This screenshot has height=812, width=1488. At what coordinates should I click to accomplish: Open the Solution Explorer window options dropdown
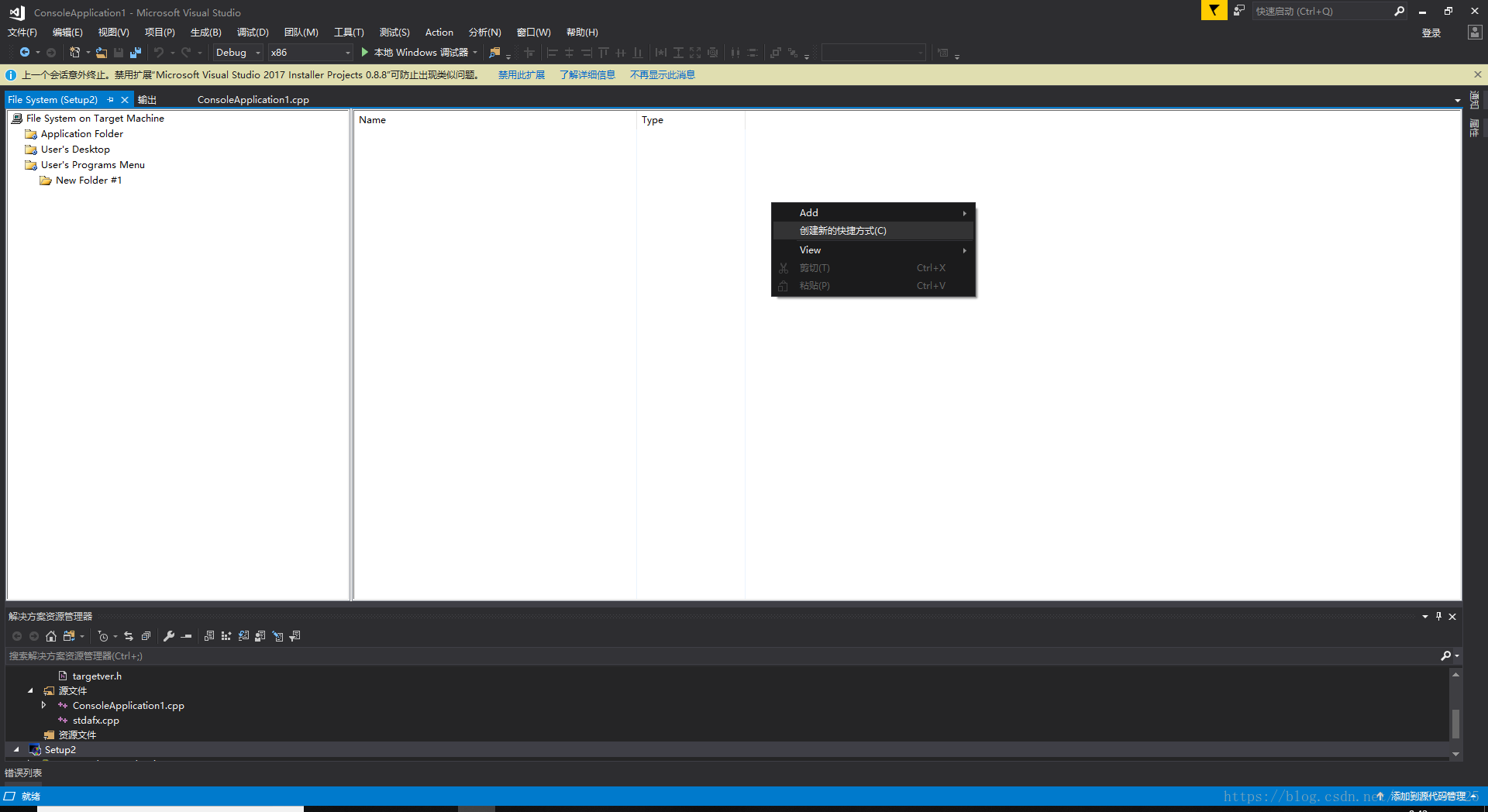(1424, 616)
